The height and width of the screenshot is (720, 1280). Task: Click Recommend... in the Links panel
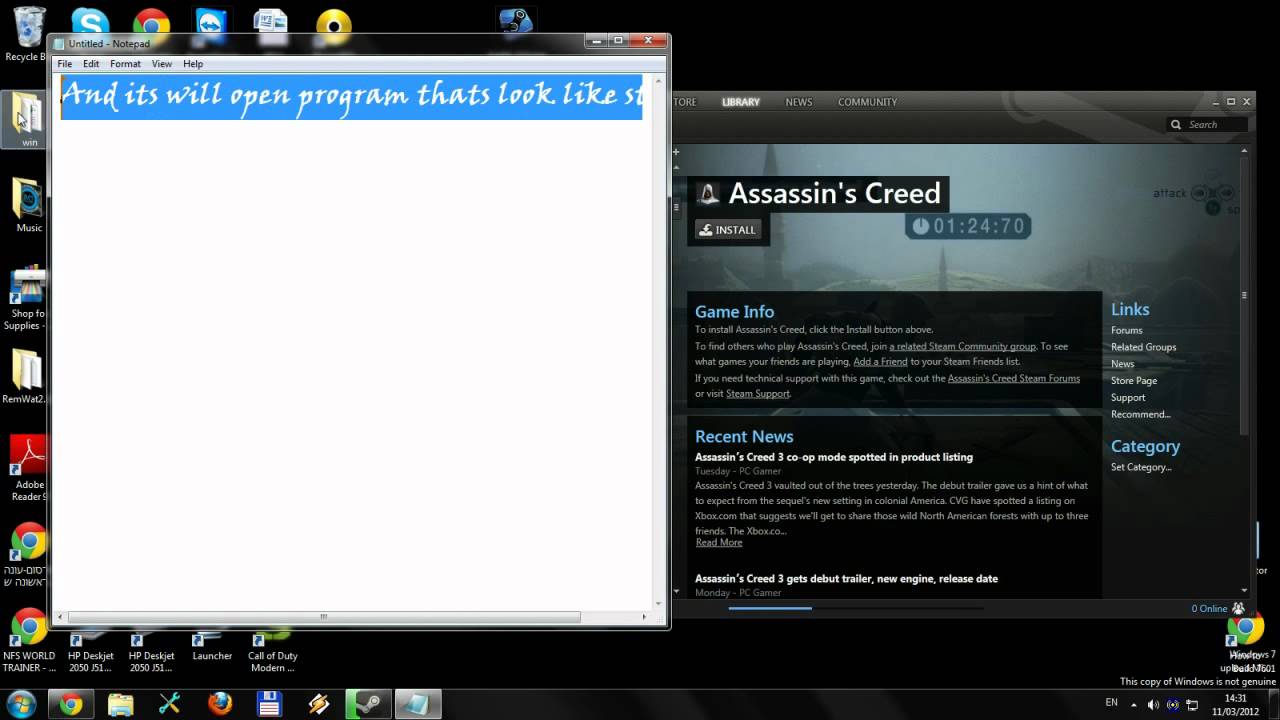pyautogui.click(x=1140, y=414)
